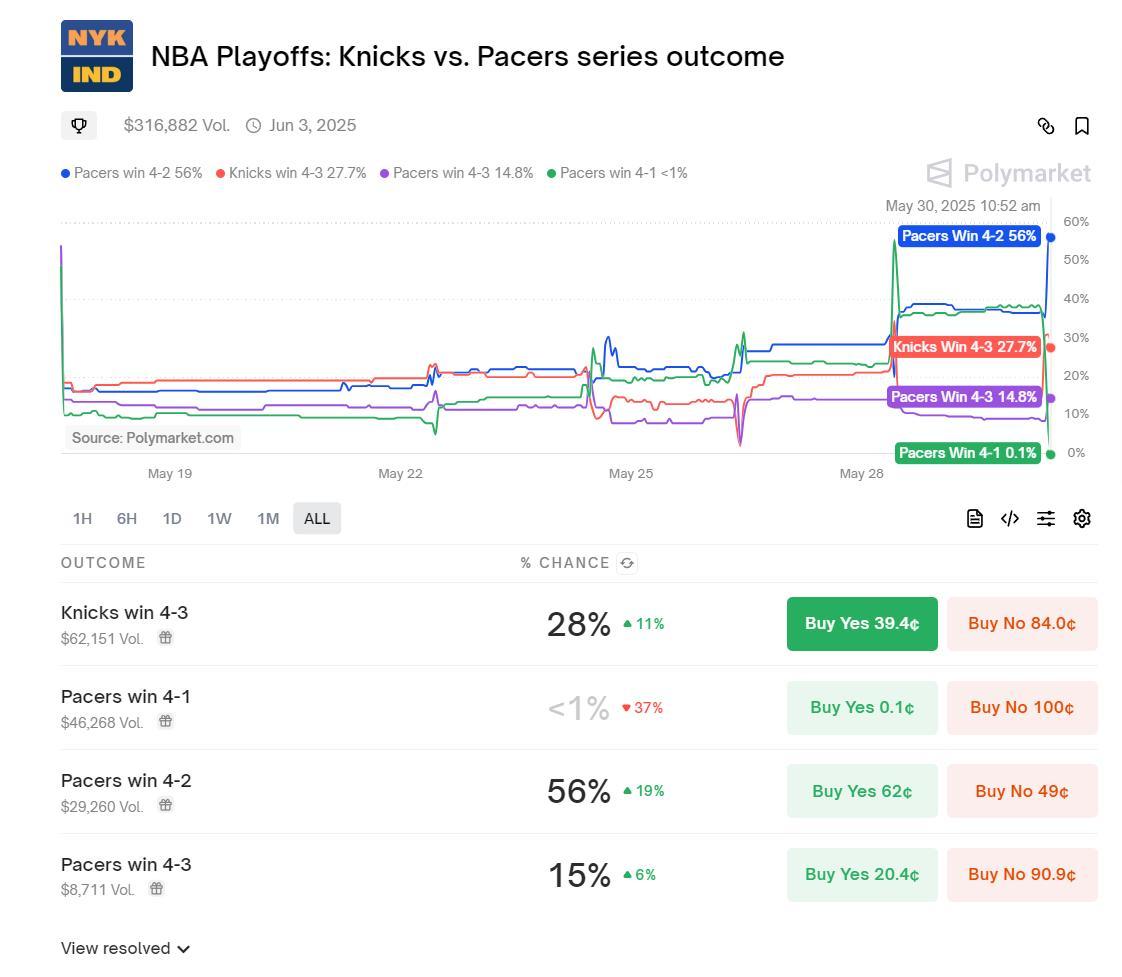Switch chart to 1W range
1122x977 pixels.
click(219, 518)
